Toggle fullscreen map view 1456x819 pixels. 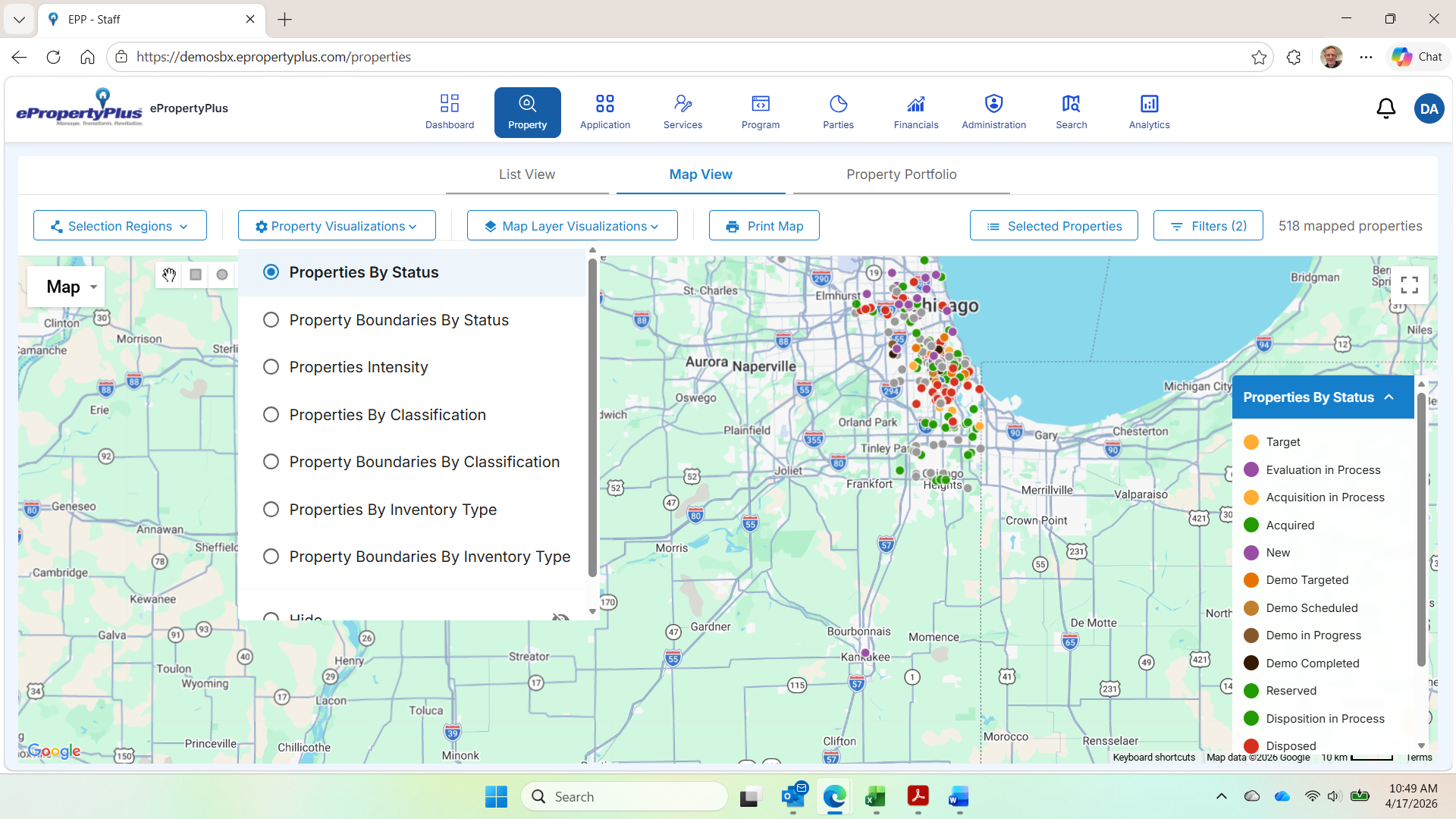click(x=1409, y=285)
